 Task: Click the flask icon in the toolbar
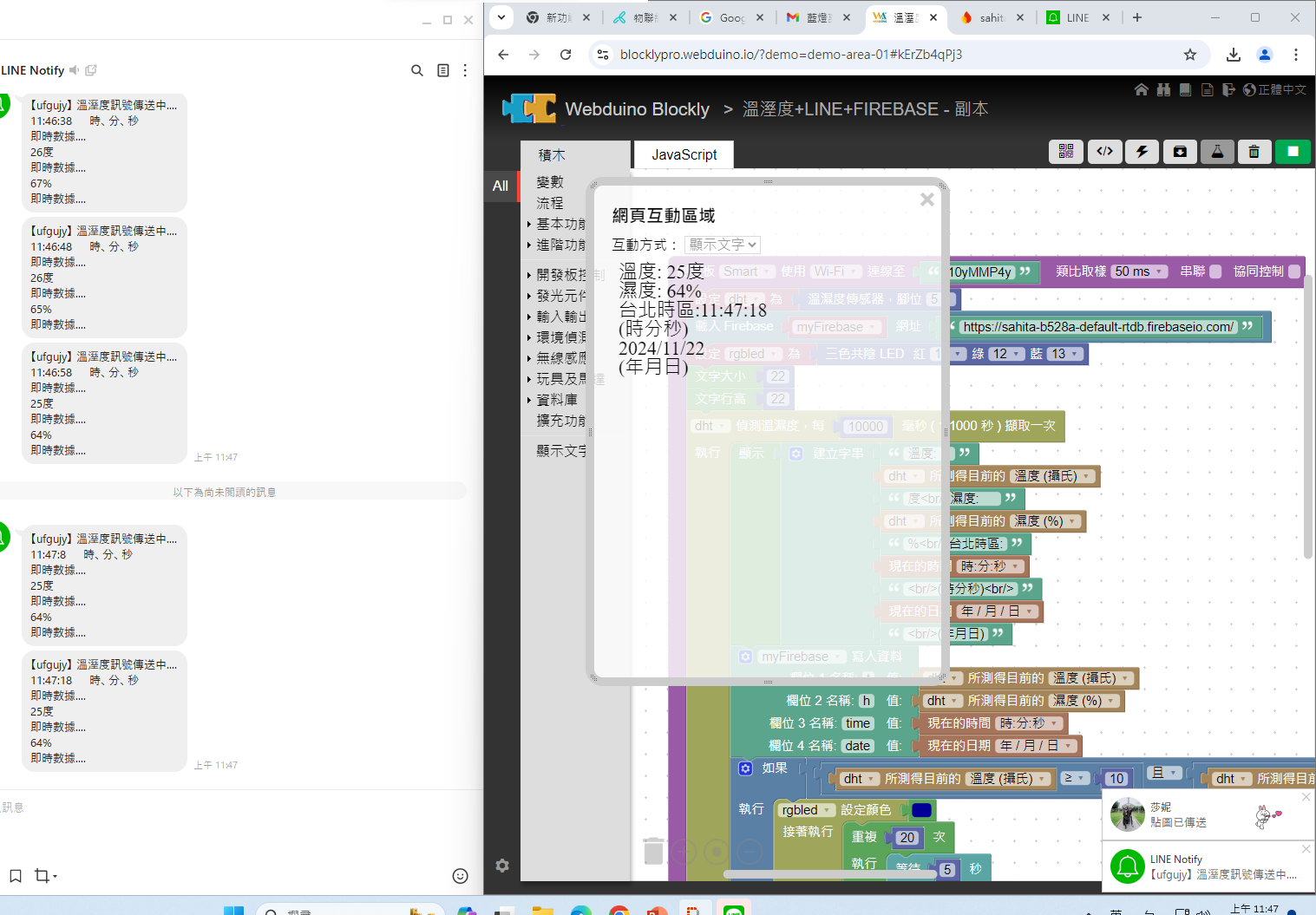click(x=1217, y=152)
